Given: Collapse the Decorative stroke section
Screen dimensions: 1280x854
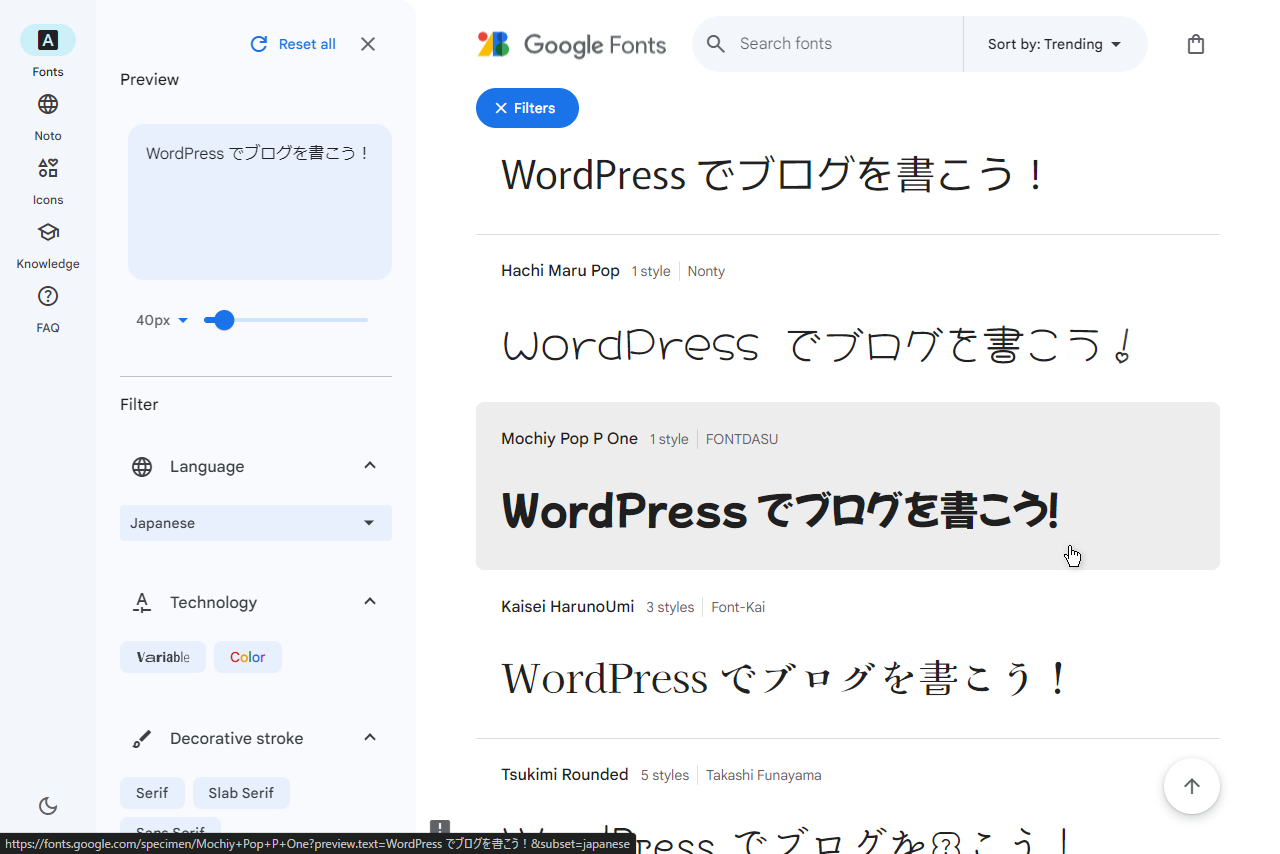Looking at the screenshot, I should pyautogui.click(x=370, y=738).
